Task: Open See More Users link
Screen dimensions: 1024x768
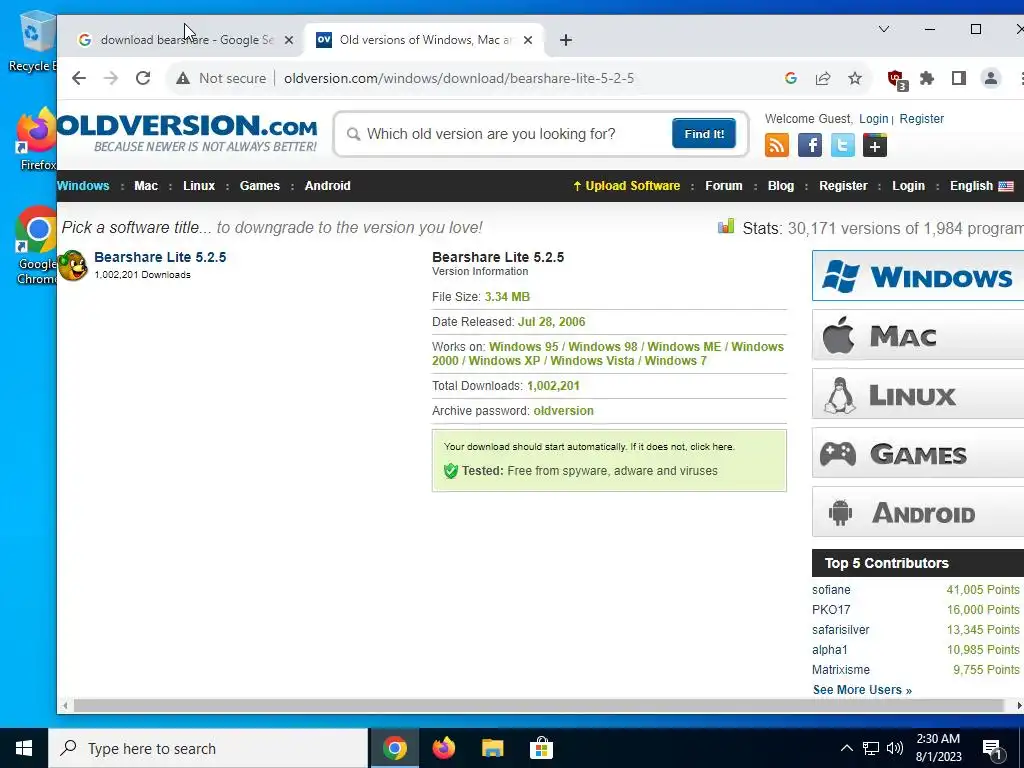Action: tap(862, 690)
